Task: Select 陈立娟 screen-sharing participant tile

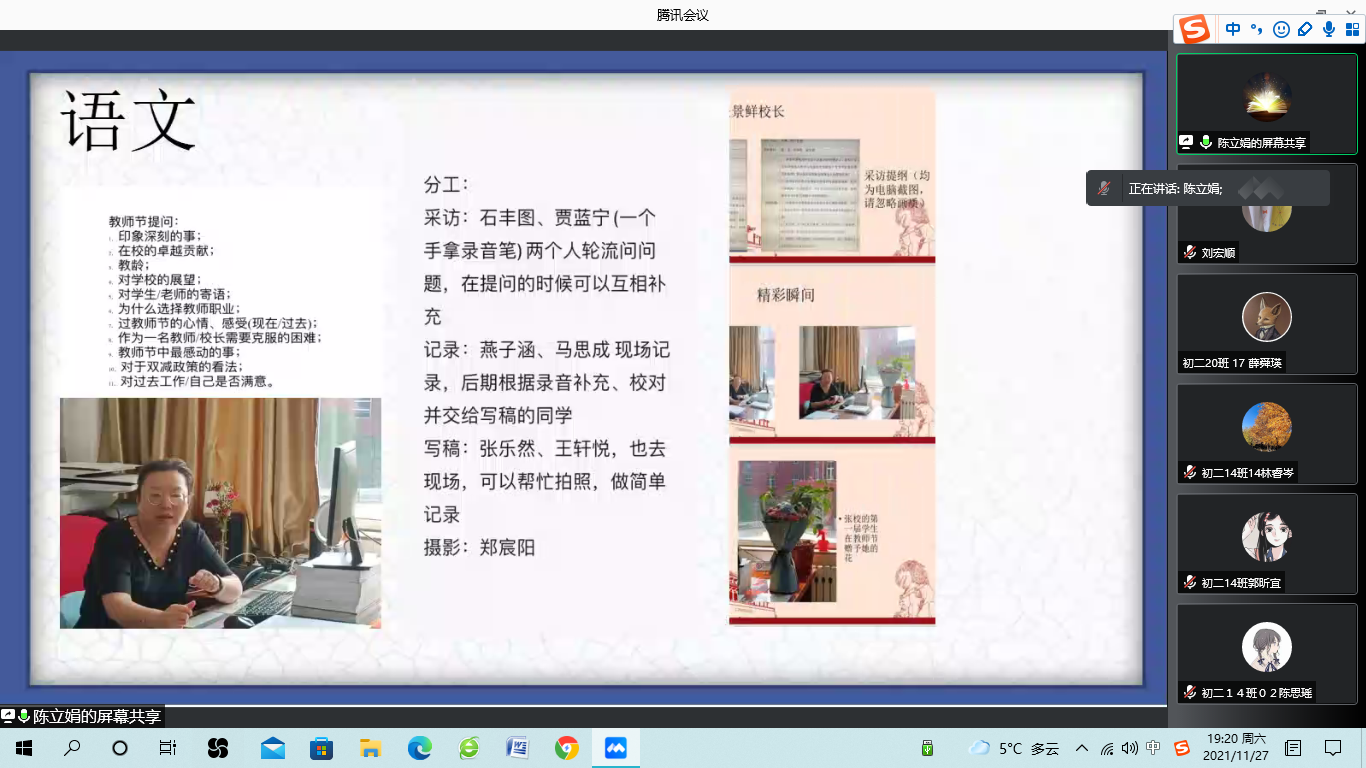Action: [1266, 104]
